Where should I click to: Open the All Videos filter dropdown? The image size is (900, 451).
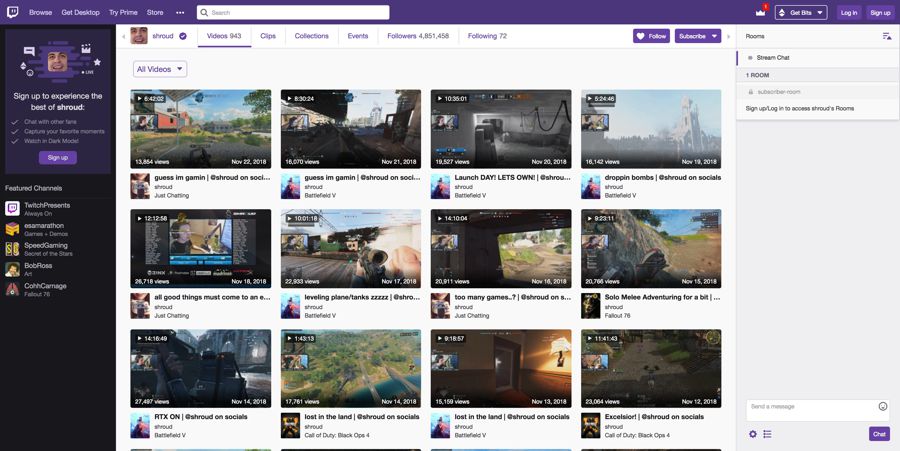[160, 69]
